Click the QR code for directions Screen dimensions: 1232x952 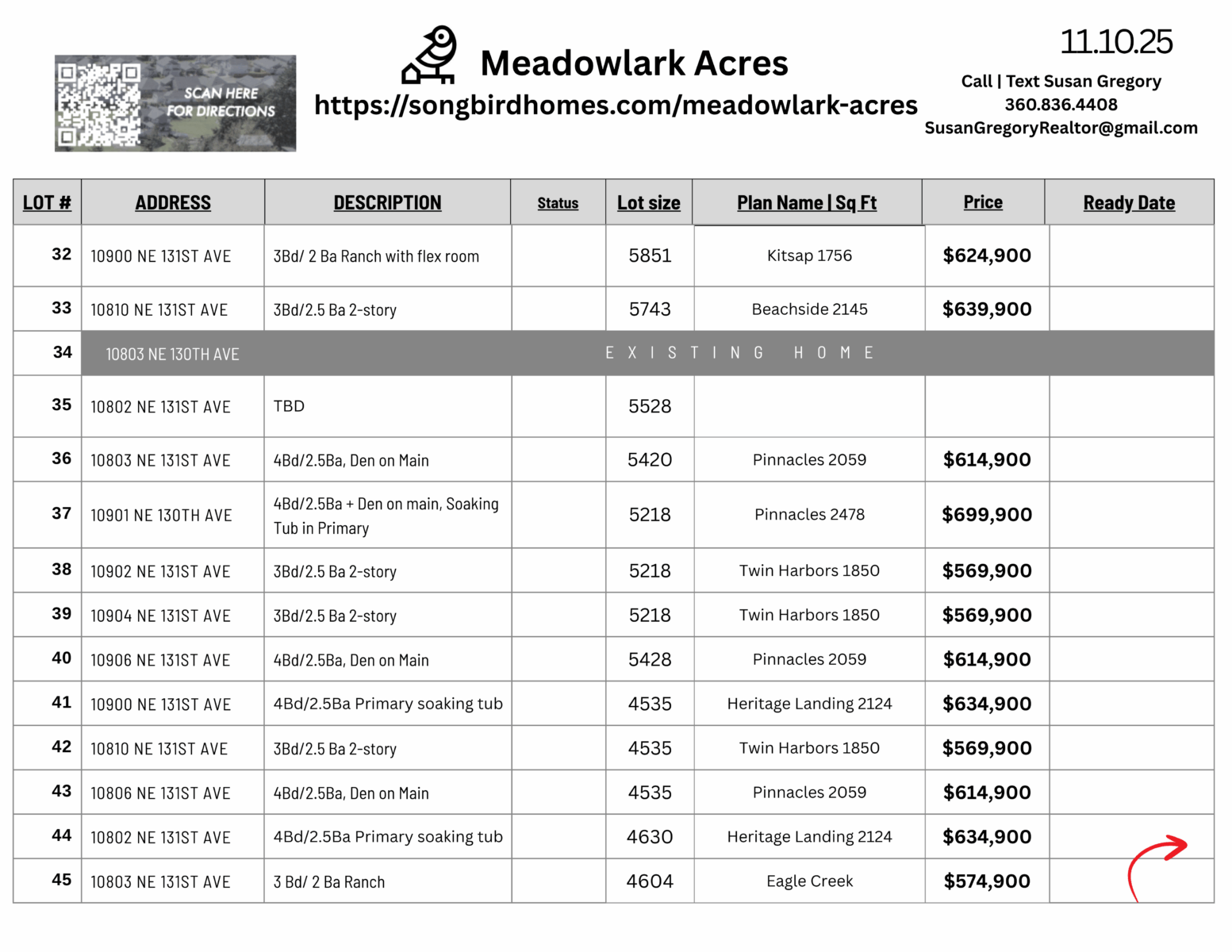(98, 104)
